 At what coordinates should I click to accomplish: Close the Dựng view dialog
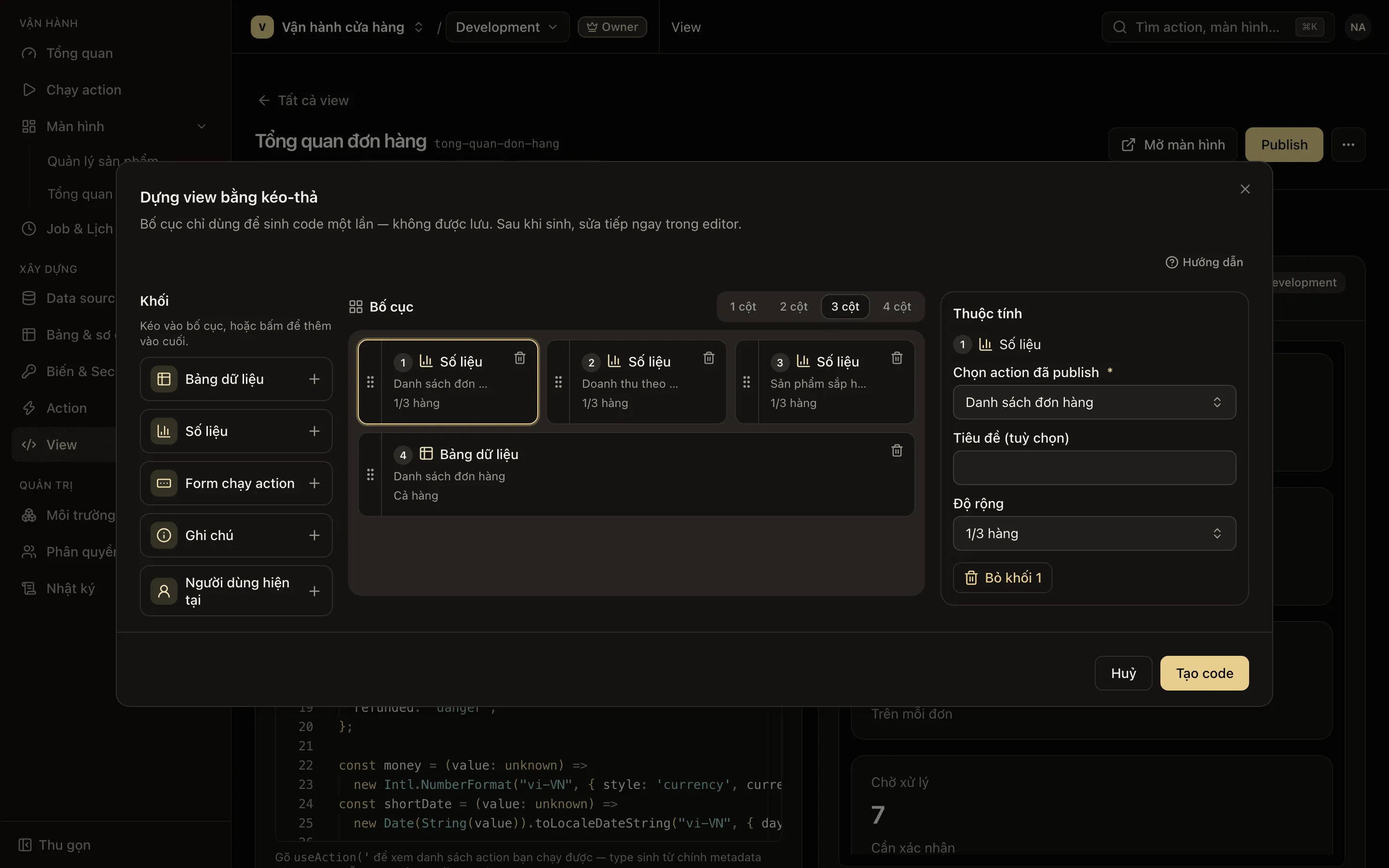pyautogui.click(x=1245, y=190)
